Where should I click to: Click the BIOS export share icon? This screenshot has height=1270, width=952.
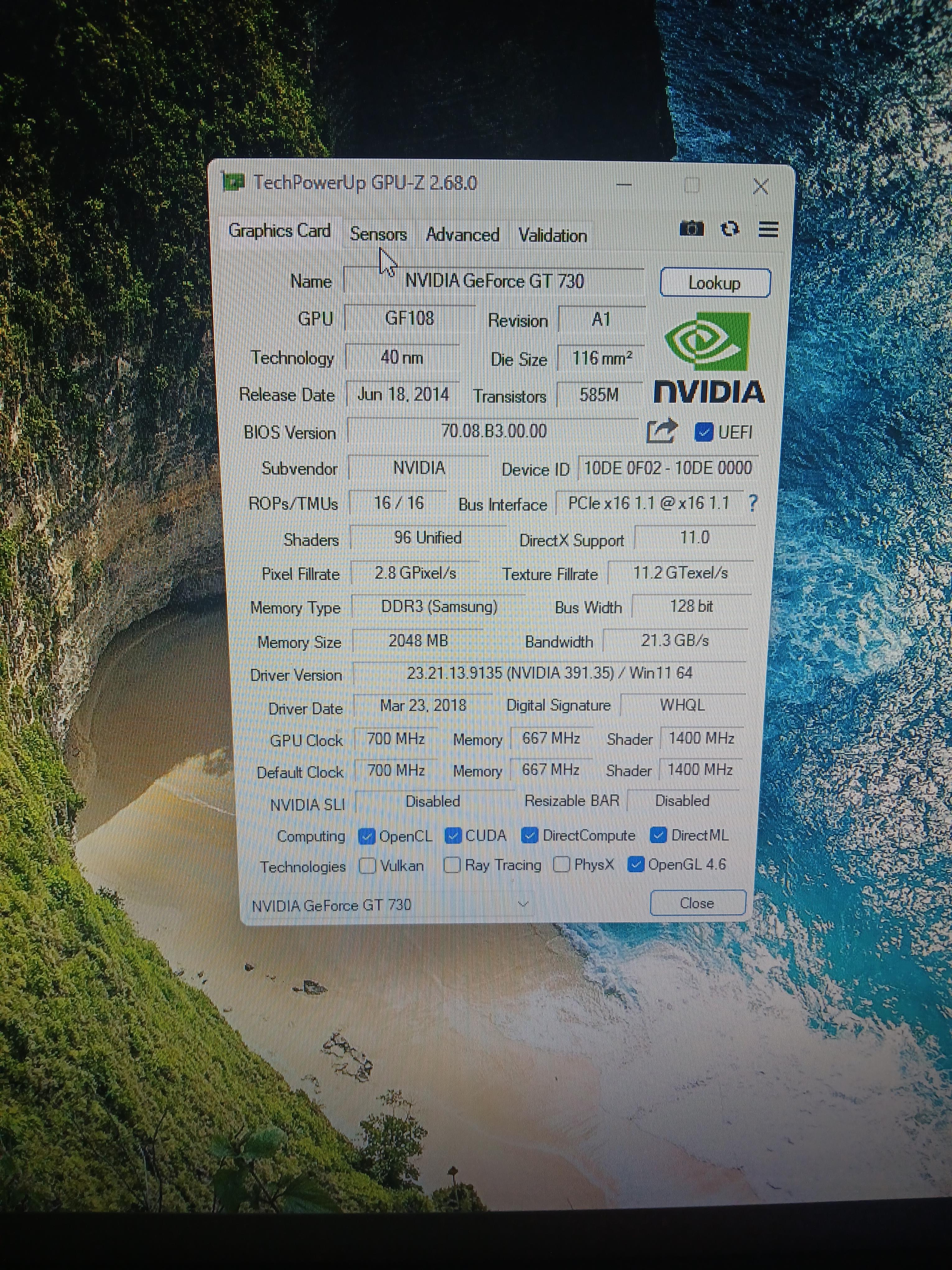click(662, 431)
